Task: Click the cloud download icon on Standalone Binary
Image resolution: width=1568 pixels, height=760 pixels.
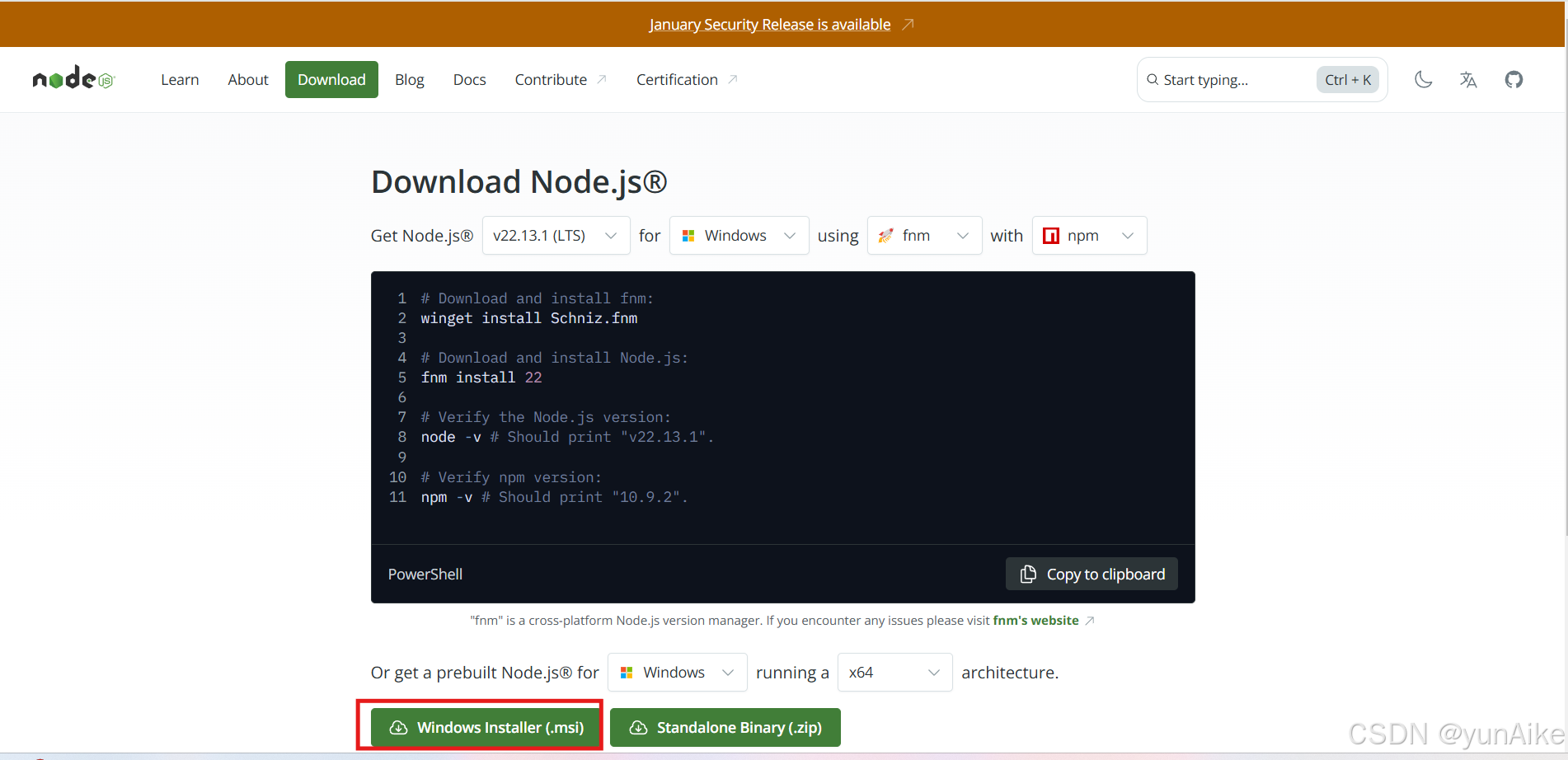Action: click(638, 727)
